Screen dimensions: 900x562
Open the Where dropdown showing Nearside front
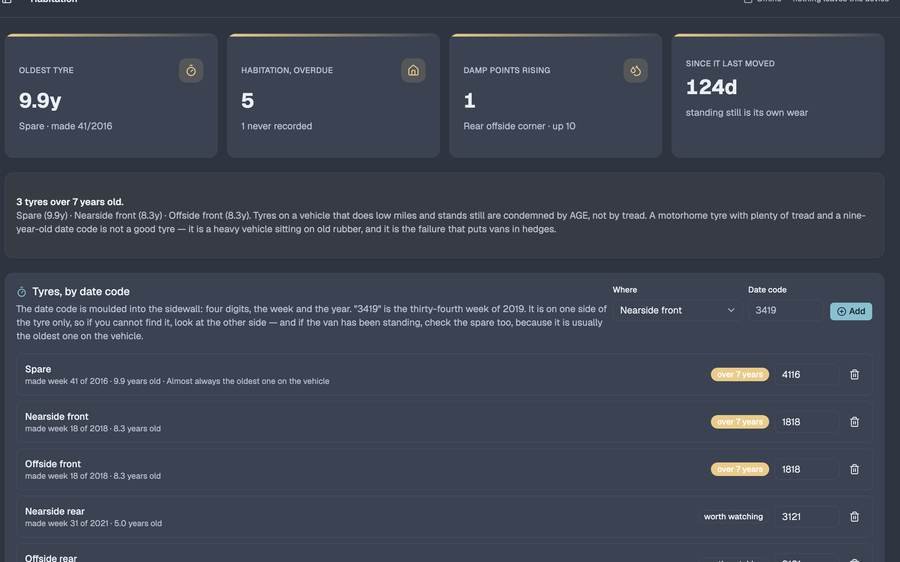(x=677, y=310)
